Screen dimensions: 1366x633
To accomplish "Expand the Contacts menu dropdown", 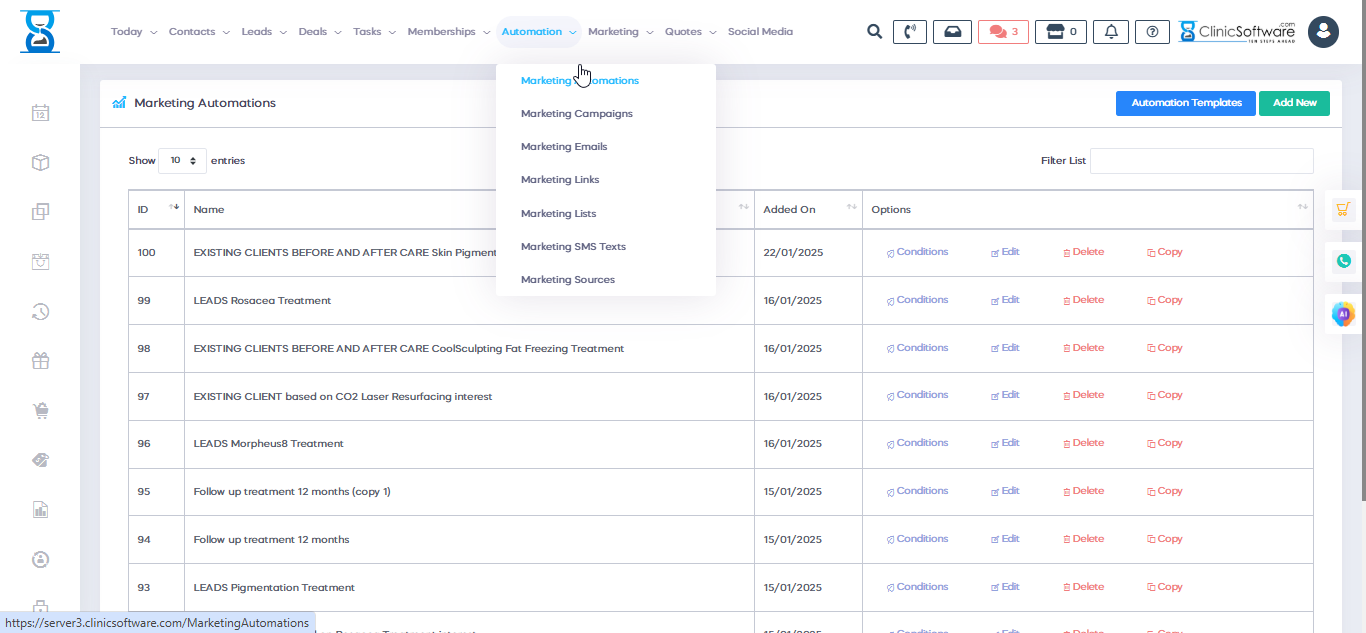I will click(x=198, y=32).
